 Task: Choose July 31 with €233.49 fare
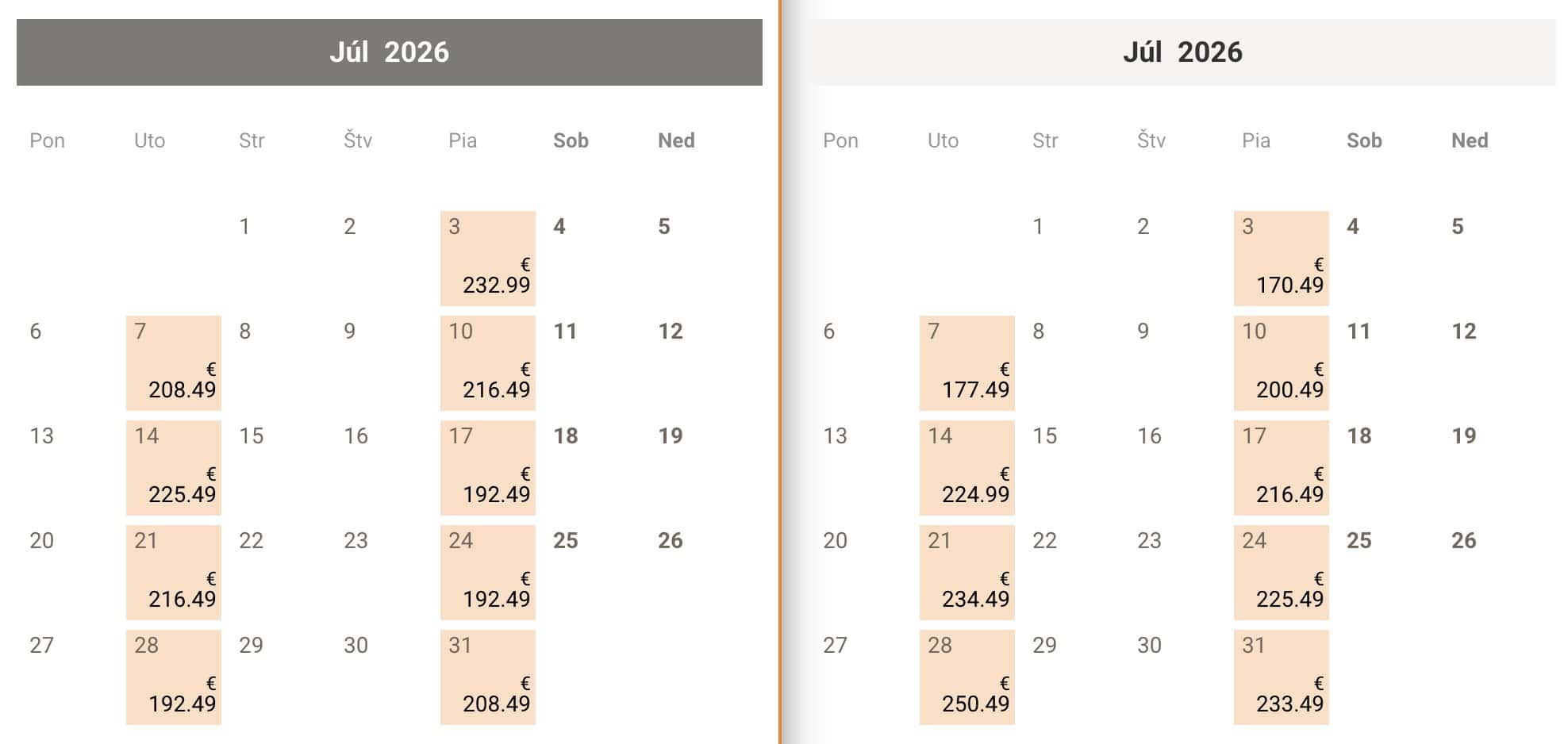(x=1281, y=677)
